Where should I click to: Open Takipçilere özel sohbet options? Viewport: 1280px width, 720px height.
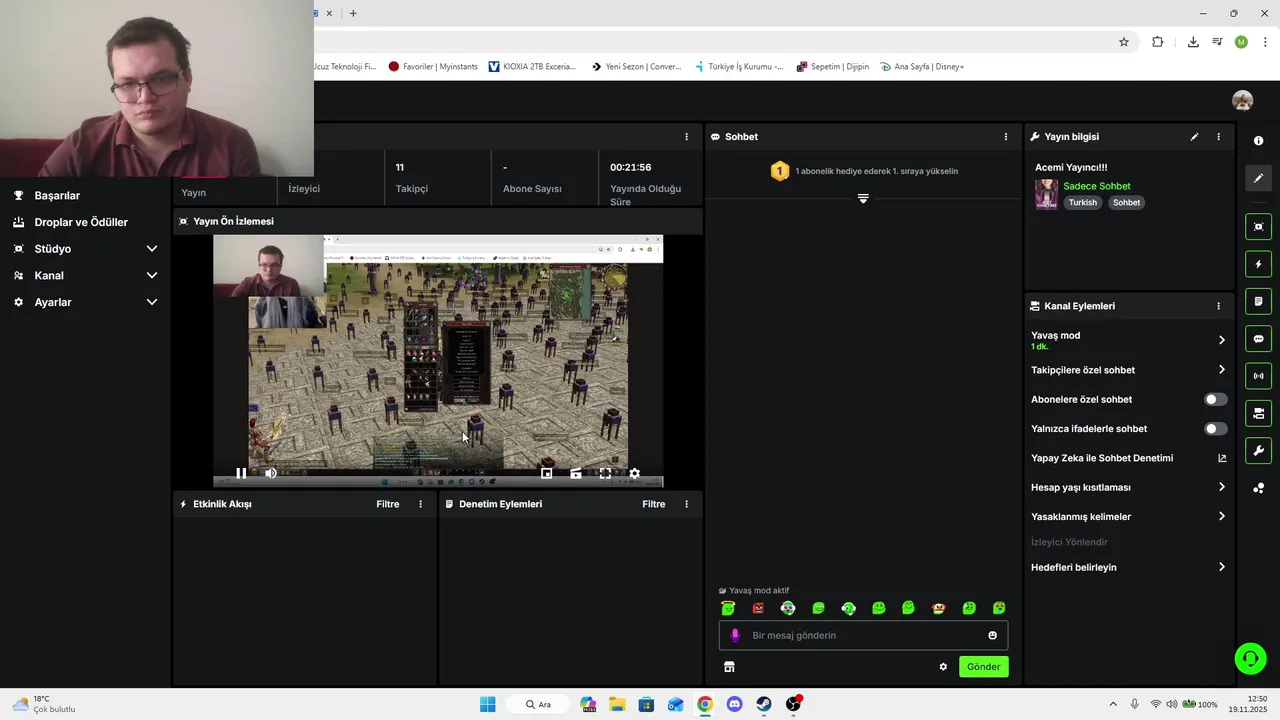coord(1221,370)
